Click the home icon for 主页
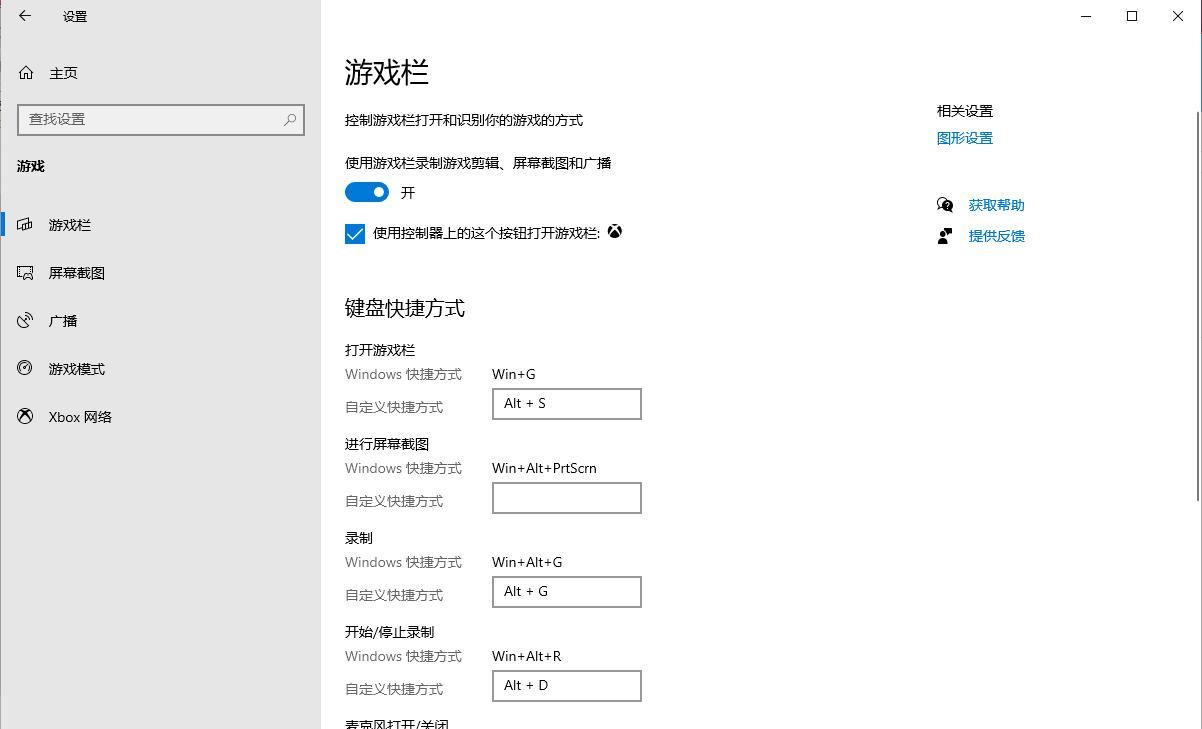The height and width of the screenshot is (729, 1202). (26, 73)
